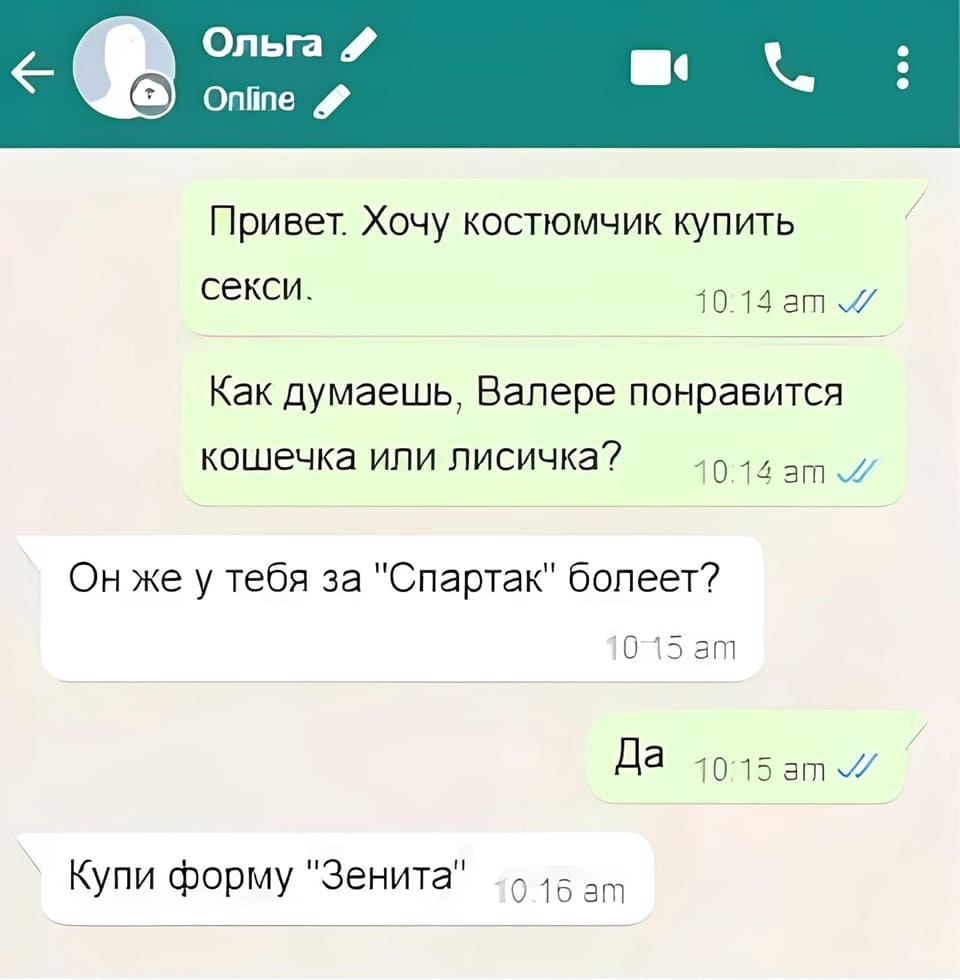This screenshot has height=980, width=960.
Task: Select the "Купи форму Зенита" message
Action: 348,878
